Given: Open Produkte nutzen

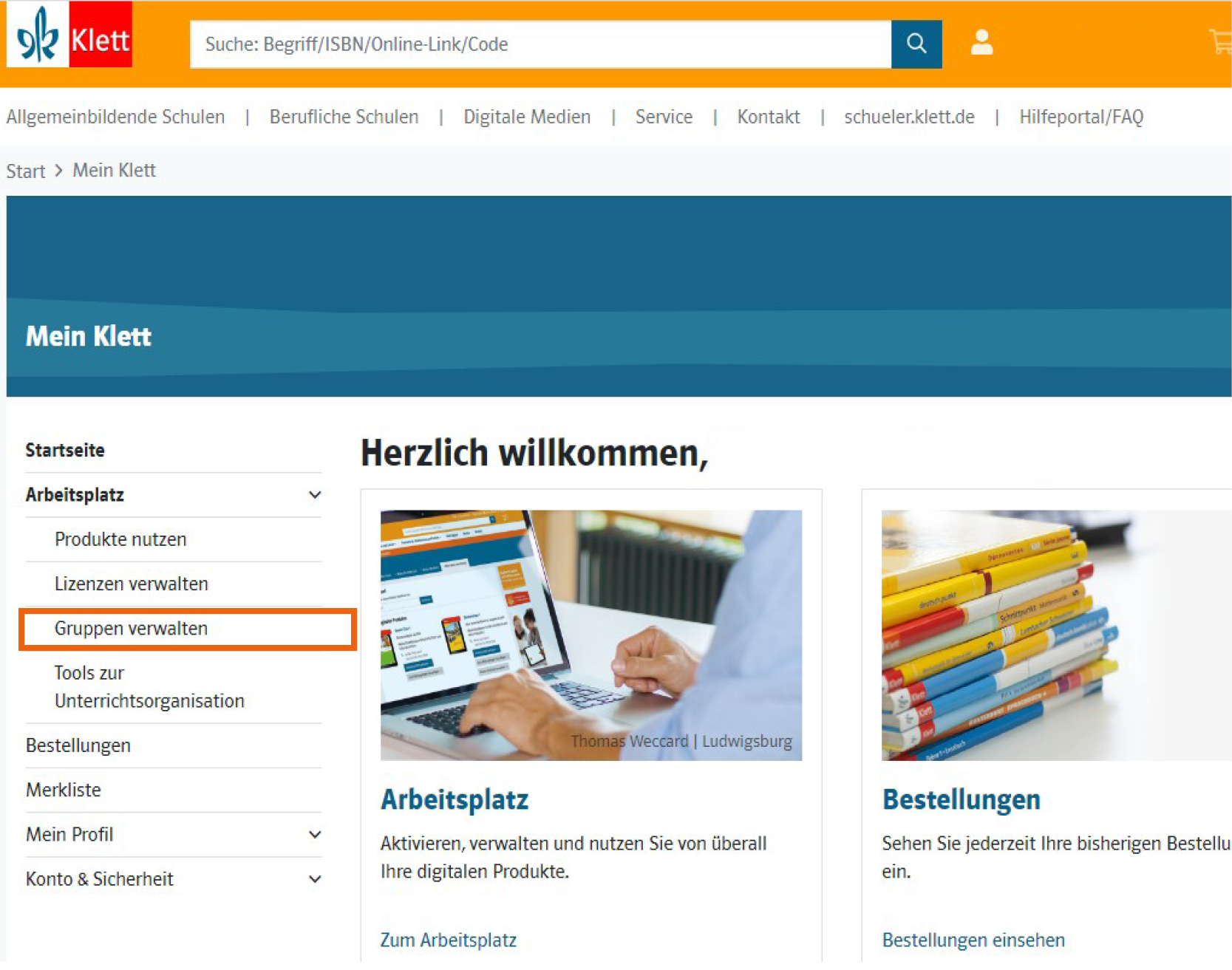Looking at the screenshot, I should 120,539.
